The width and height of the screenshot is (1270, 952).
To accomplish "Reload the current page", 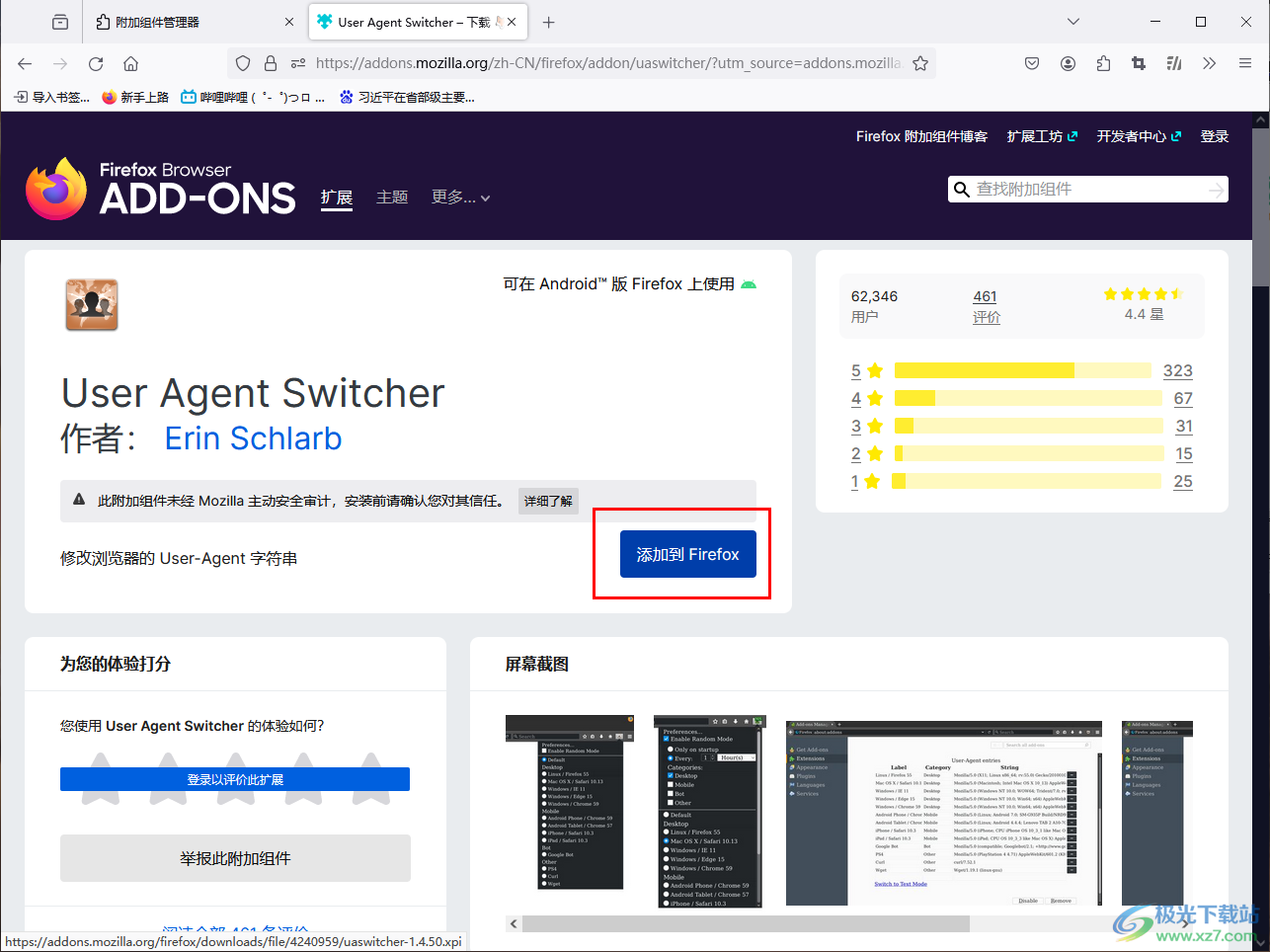I will pos(96,63).
